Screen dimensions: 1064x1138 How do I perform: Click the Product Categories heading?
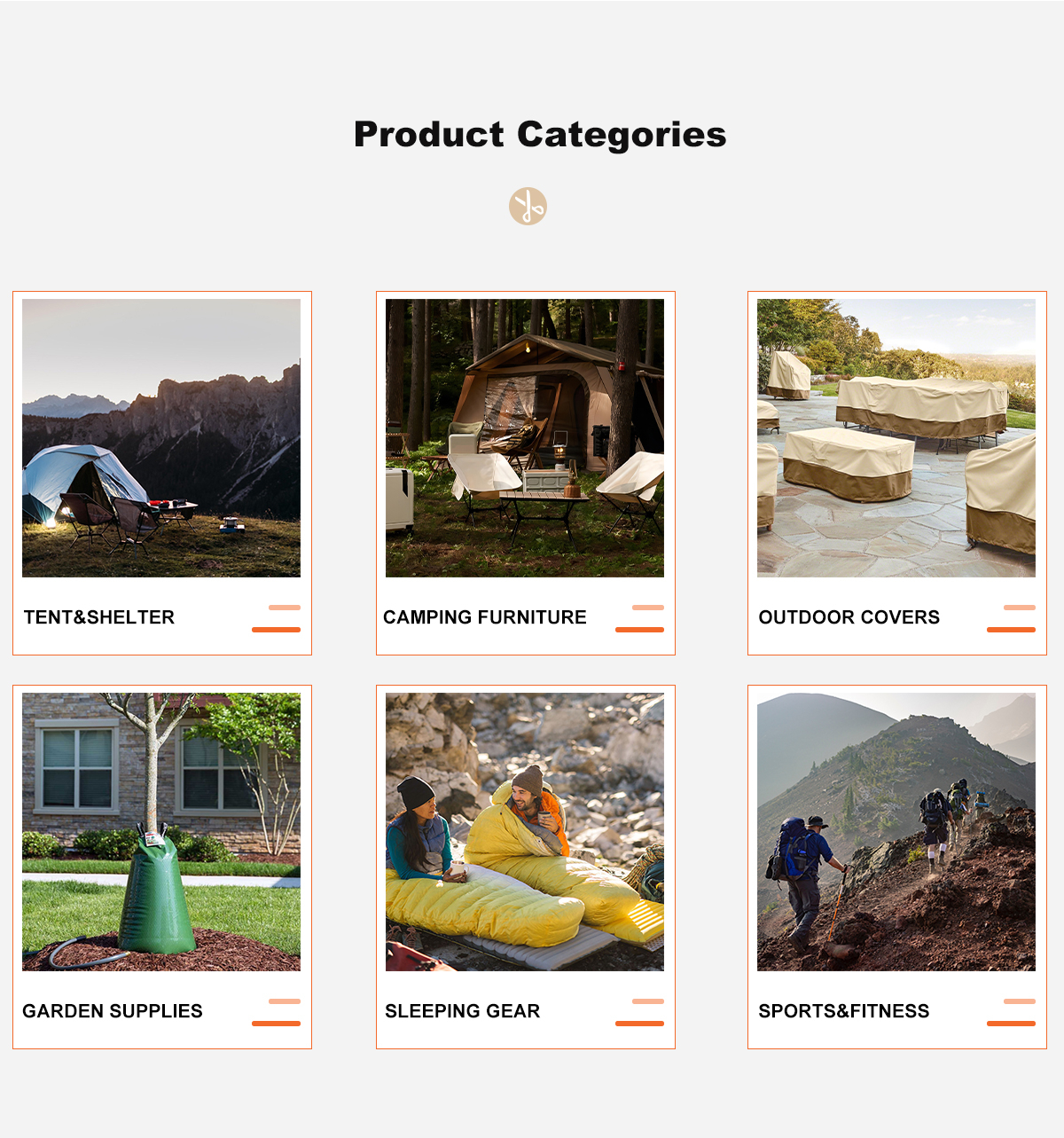(540, 135)
